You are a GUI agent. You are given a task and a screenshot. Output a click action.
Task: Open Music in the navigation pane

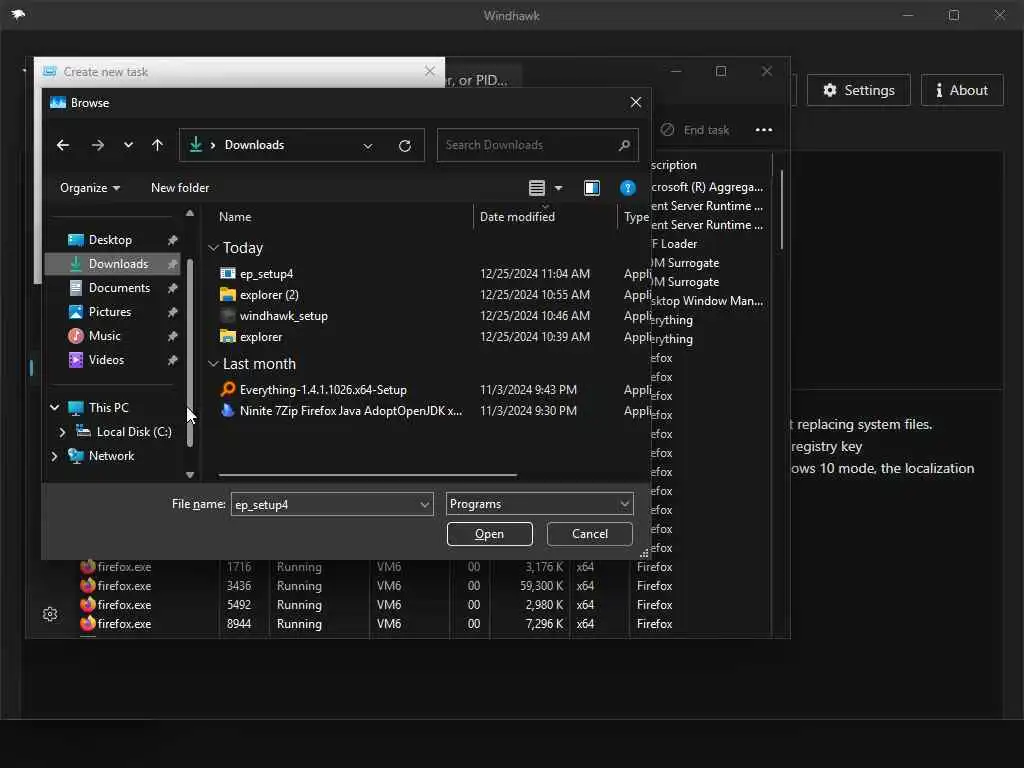(104, 336)
